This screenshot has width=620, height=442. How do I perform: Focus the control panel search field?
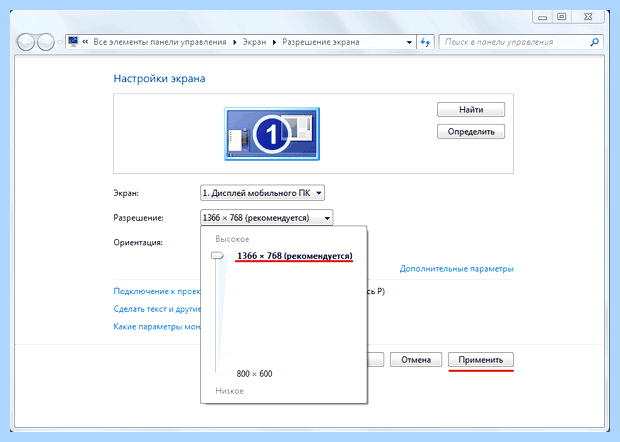coord(521,42)
